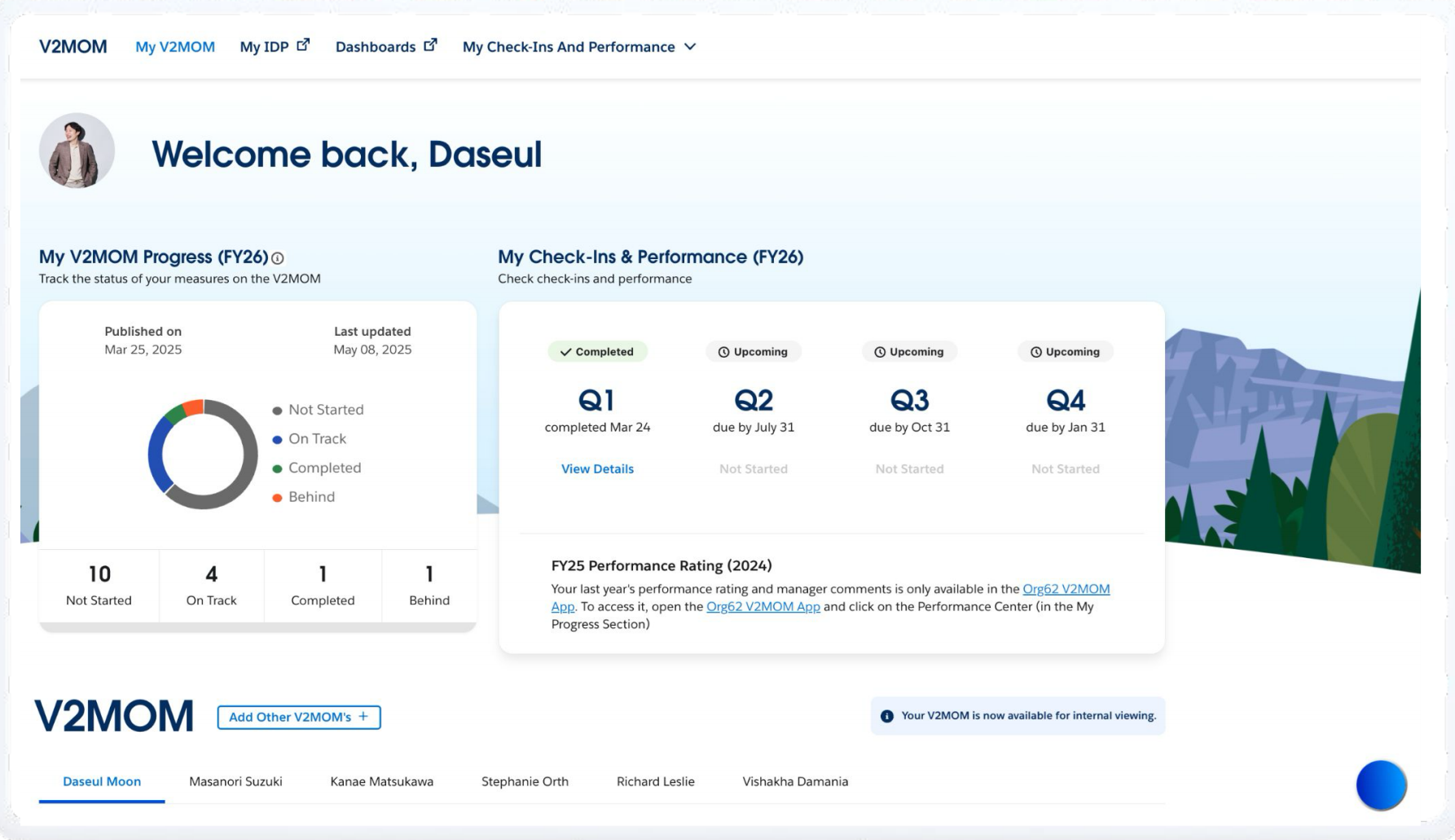Click Not Started under Q2
1455x840 pixels.
[754, 469]
